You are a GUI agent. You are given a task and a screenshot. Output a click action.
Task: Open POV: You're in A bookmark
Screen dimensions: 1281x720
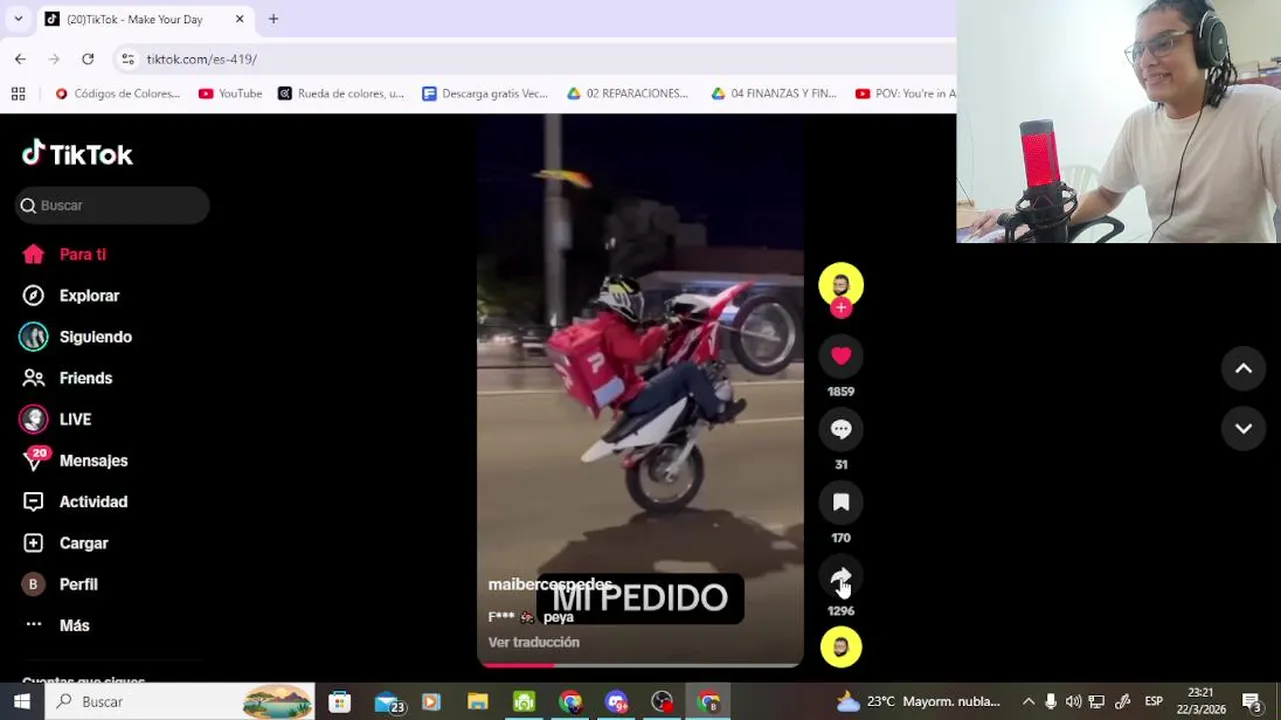click(905, 93)
